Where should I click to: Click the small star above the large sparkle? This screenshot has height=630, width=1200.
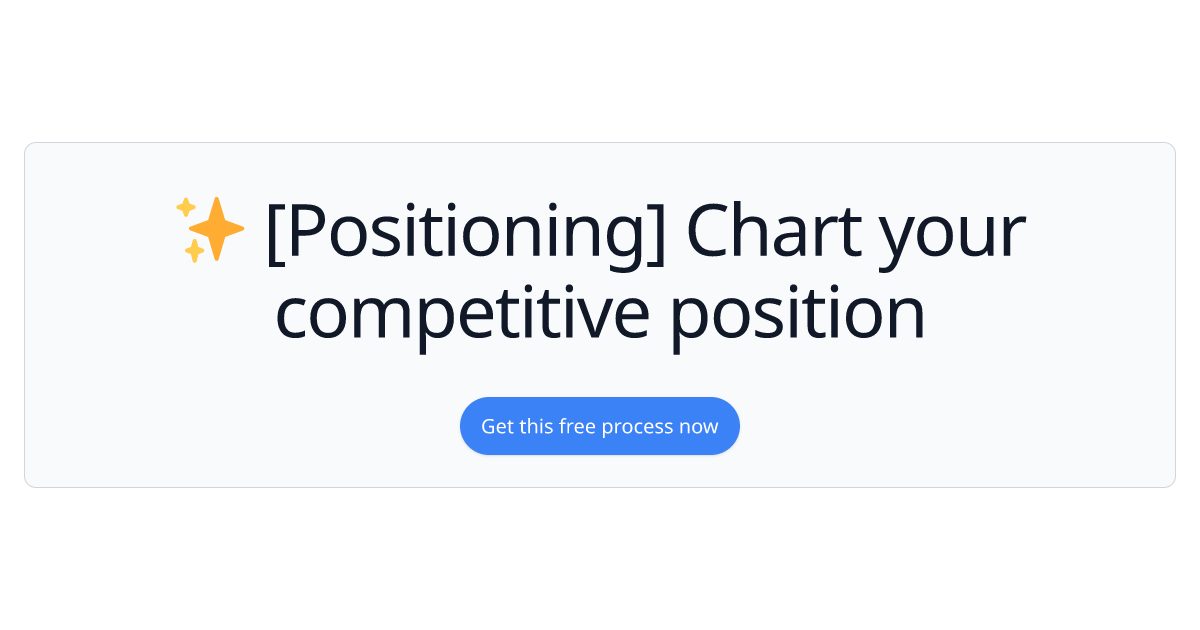tap(185, 206)
